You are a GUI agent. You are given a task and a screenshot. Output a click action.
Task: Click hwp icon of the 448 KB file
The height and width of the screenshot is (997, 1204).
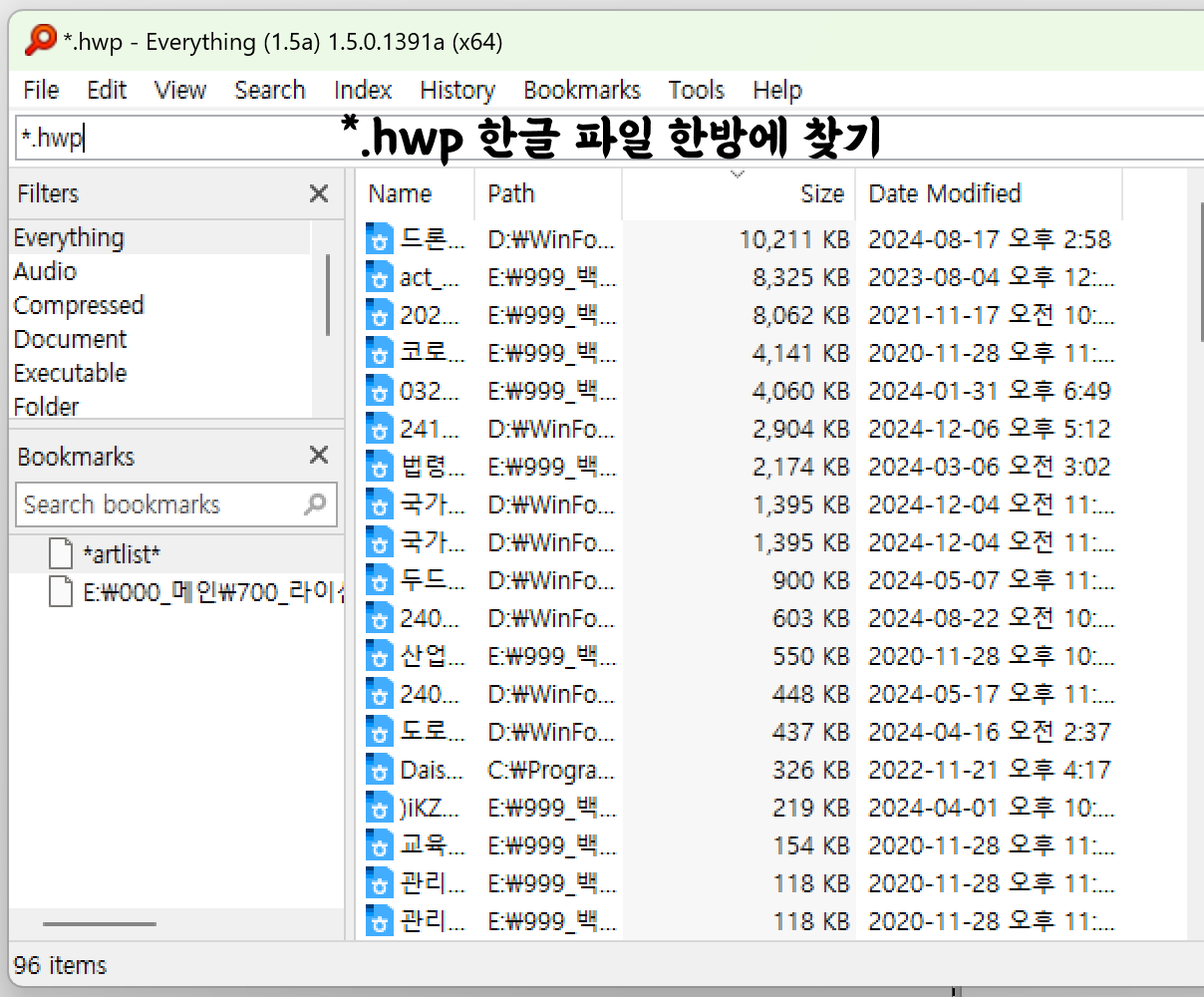point(380,694)
